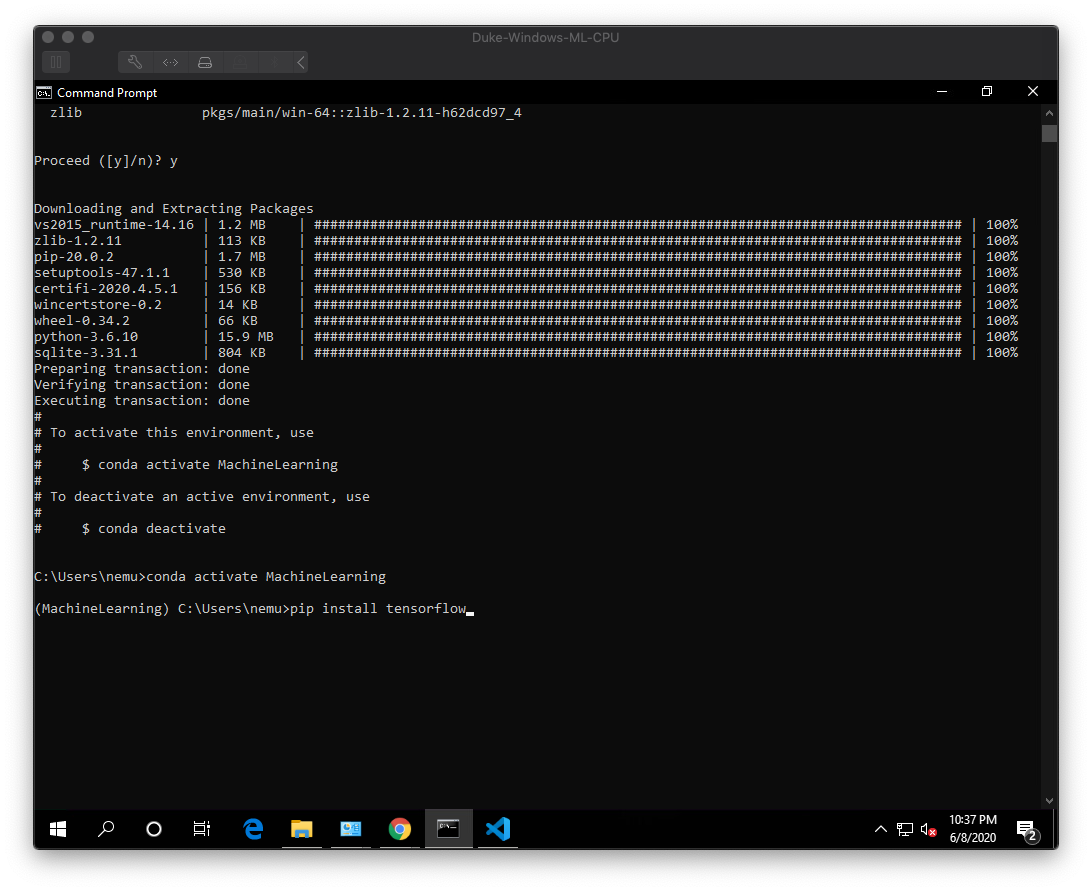This screenshot has height=891, width=1092.
Task: Suspend the virtual machine using the pause icon
Action: tap(56, 61)
